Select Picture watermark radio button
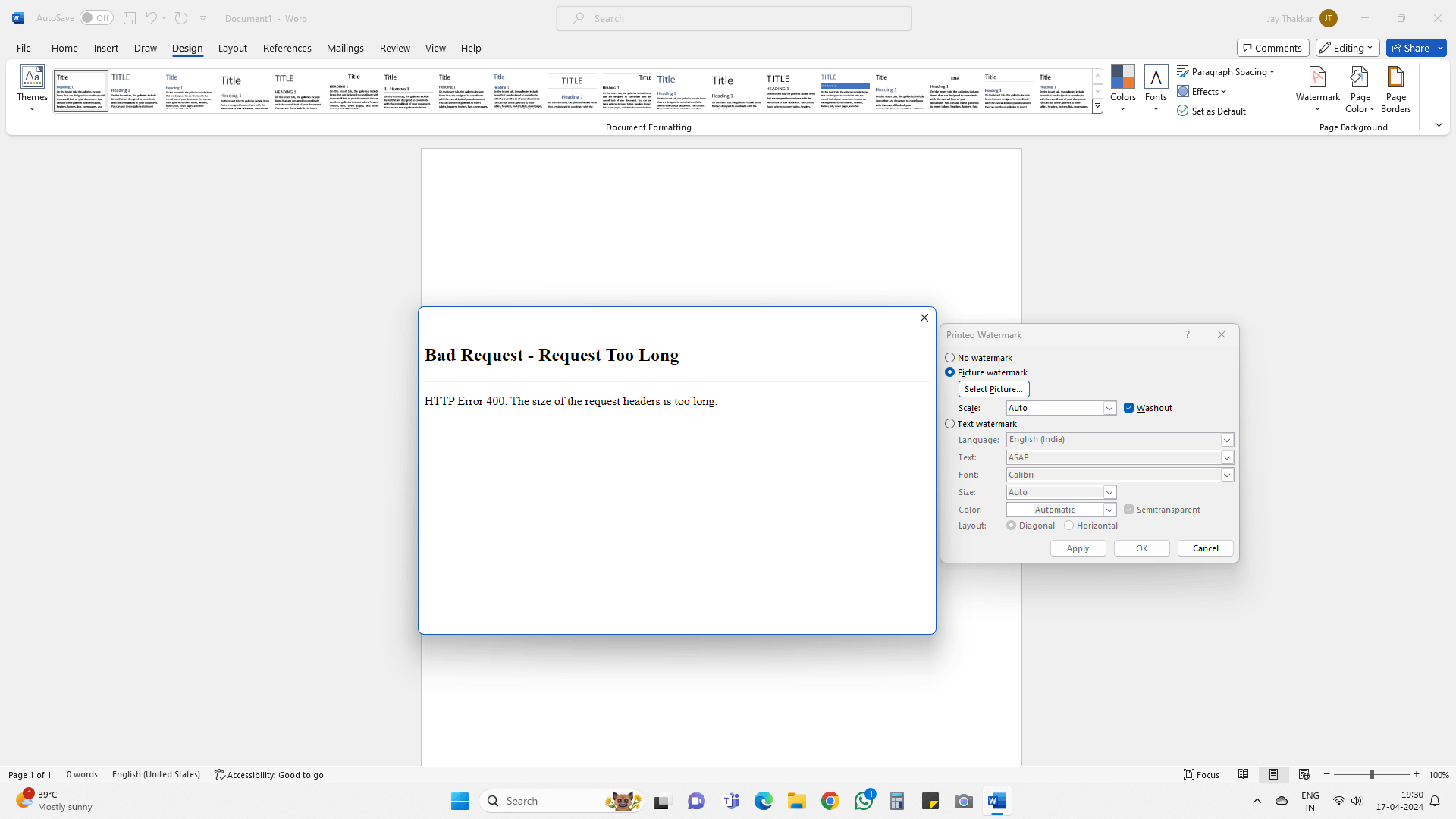The image size is (1456, 819). [x=950, y=372]
